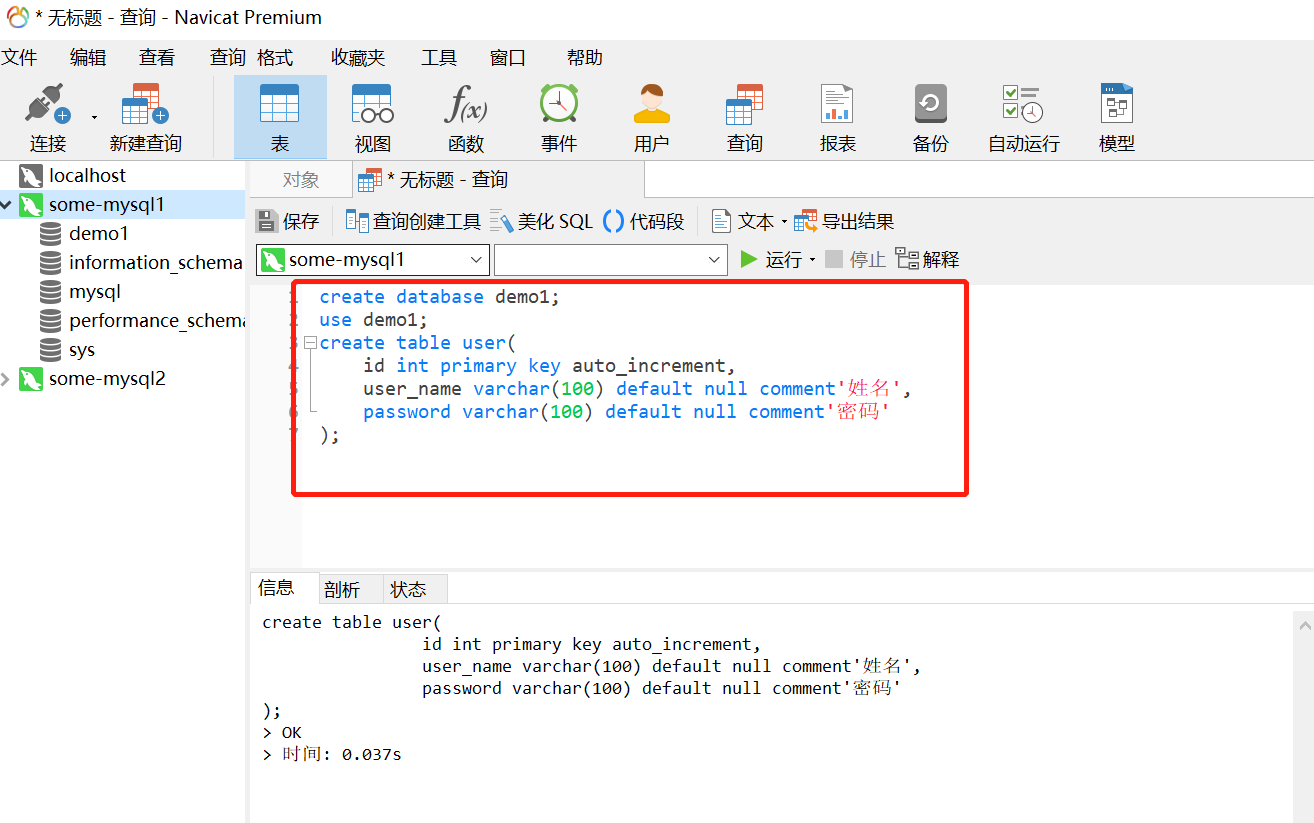Select the mysql database
The image size is (1314, 823).
coord(95,292)
